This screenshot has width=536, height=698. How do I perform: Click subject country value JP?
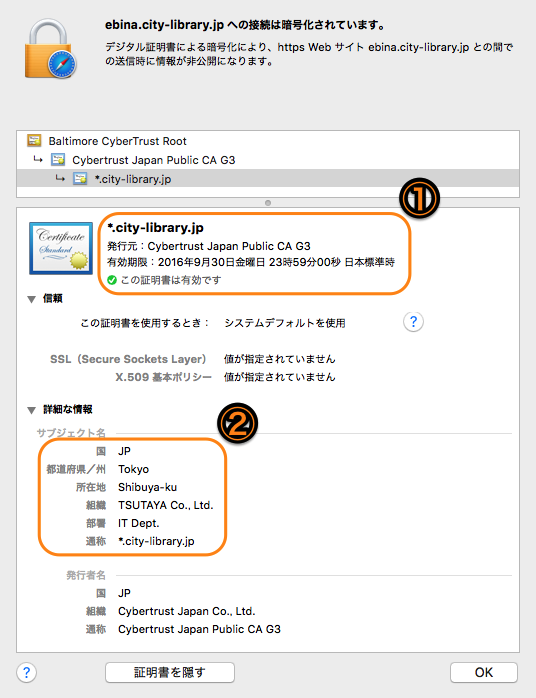pyautogui.click(x=124, y=451)
